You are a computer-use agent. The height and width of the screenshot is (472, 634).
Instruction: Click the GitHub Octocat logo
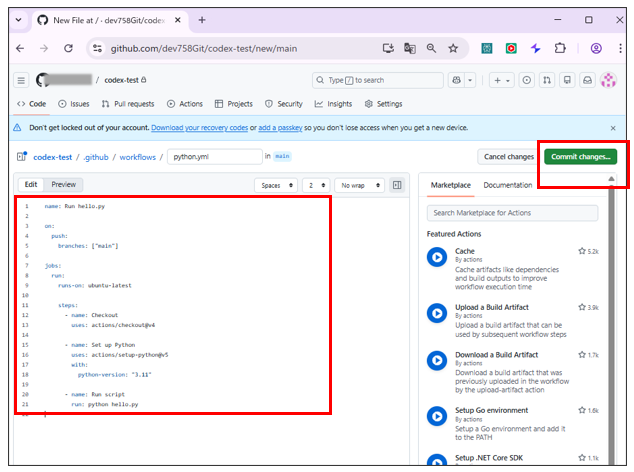coord(42,80)
